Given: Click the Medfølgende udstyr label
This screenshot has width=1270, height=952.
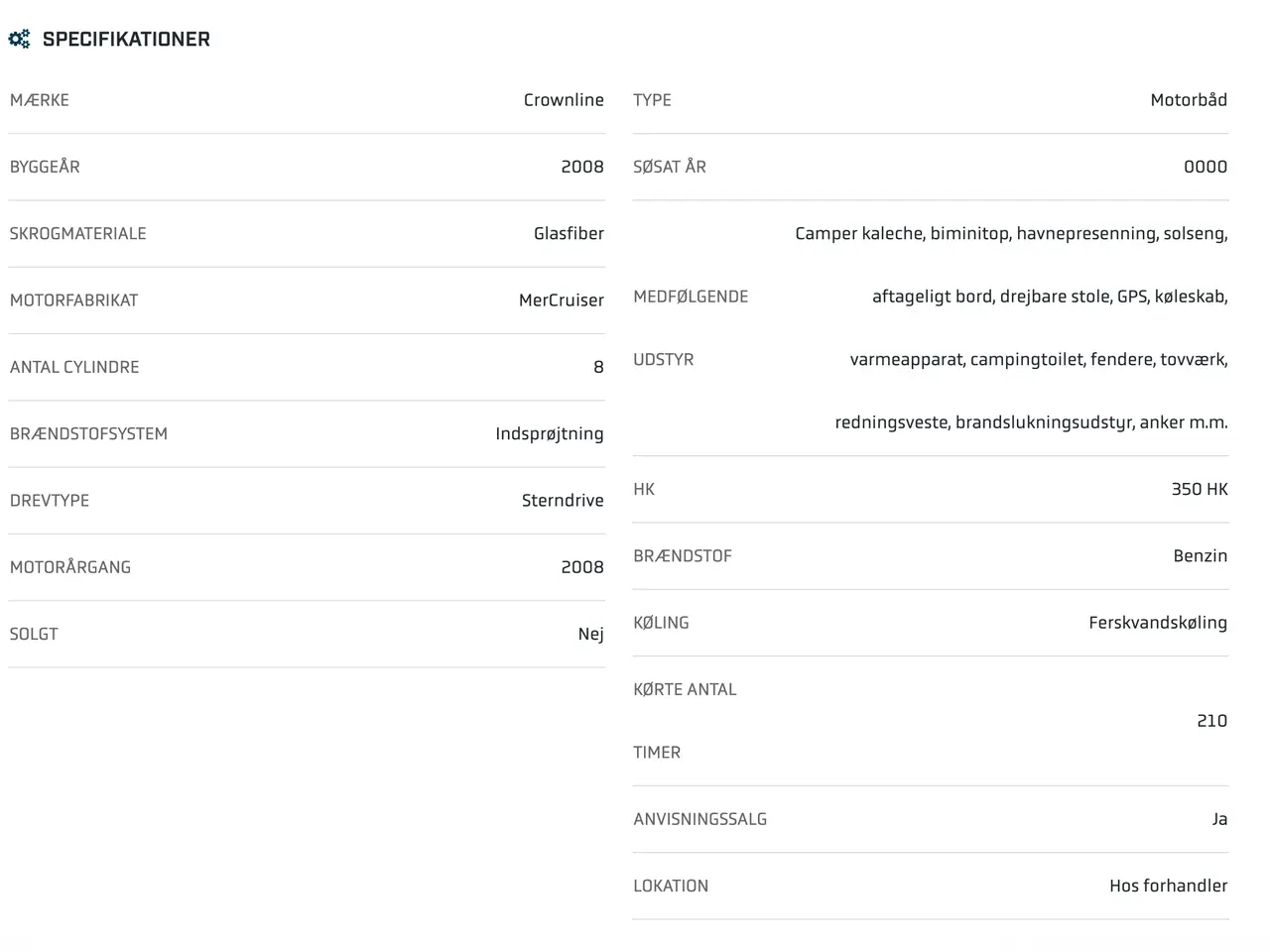Looking at the screenshot, I should tap(691, 328).
